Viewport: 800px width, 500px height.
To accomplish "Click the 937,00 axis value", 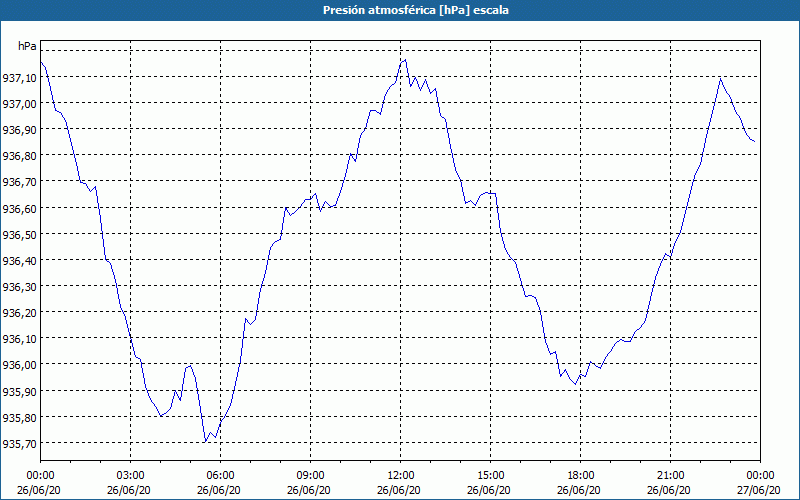I will click(19, 104).
